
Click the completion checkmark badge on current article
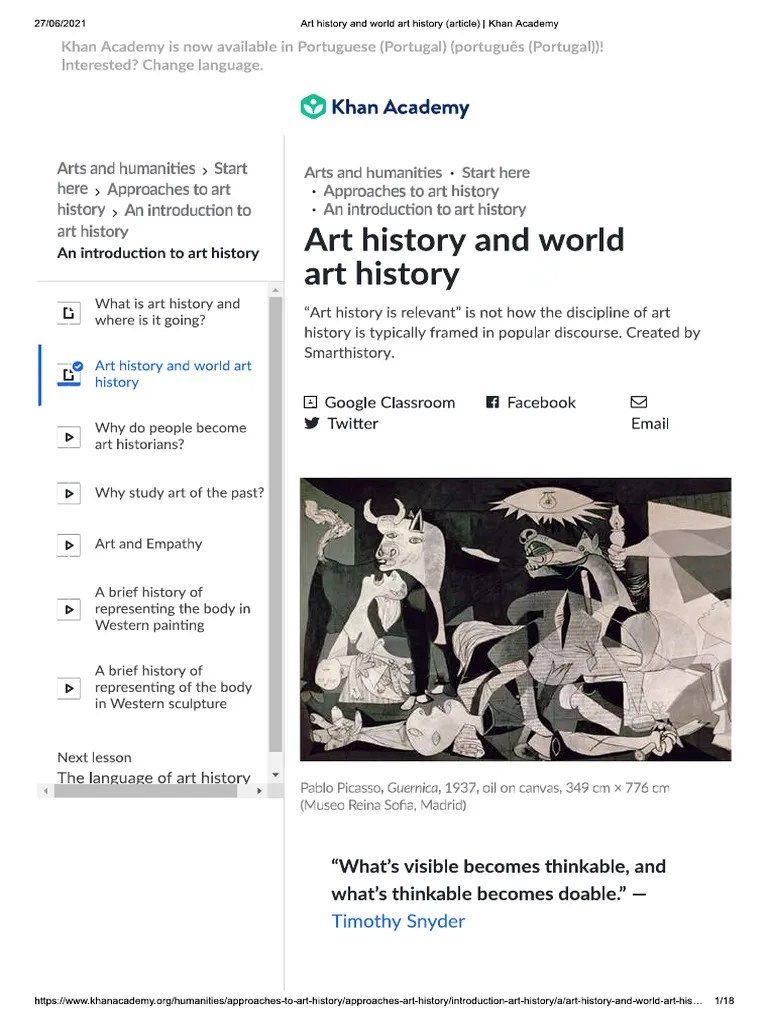coord(75,367)
